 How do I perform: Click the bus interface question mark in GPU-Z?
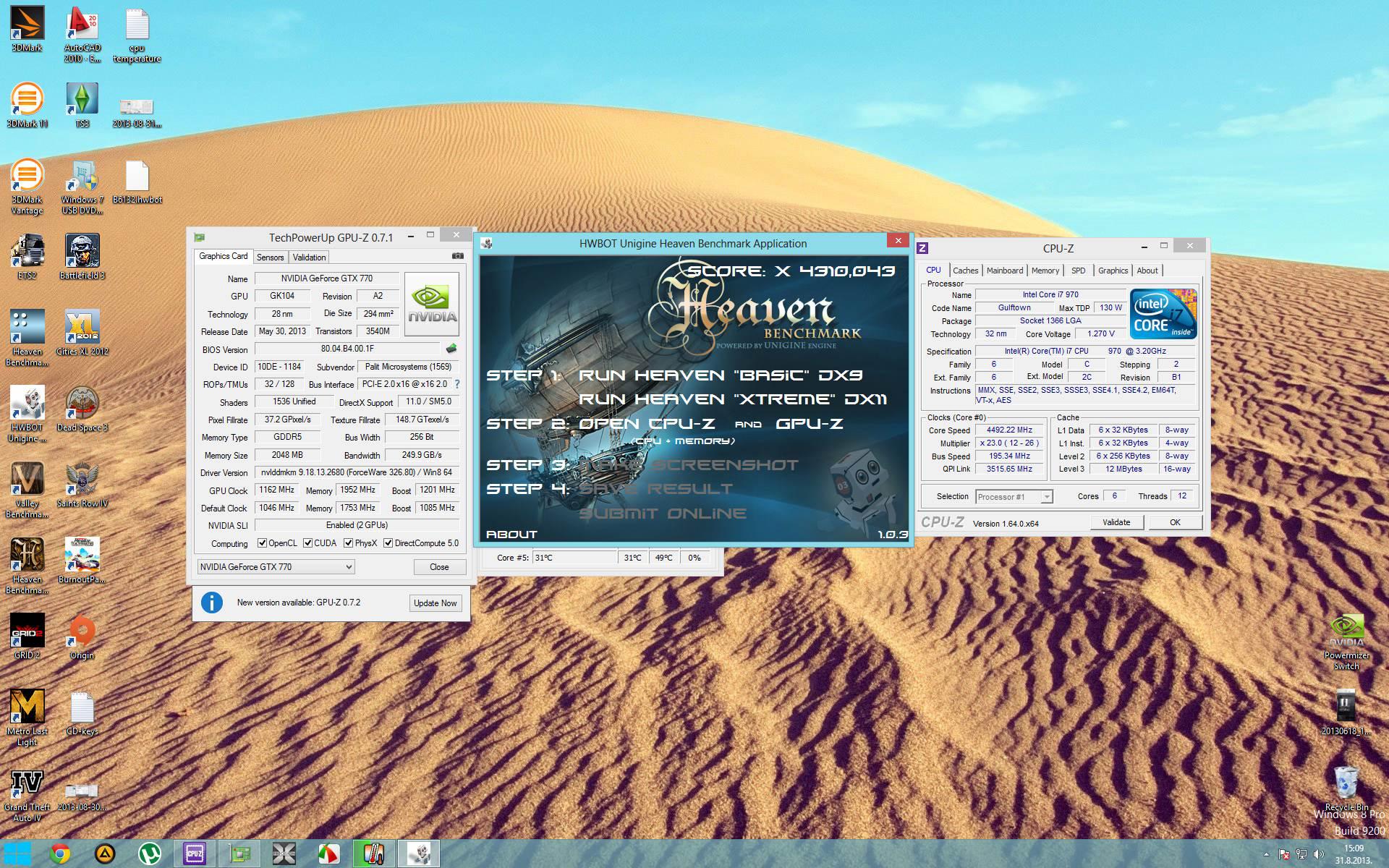[x=457, y=384]
